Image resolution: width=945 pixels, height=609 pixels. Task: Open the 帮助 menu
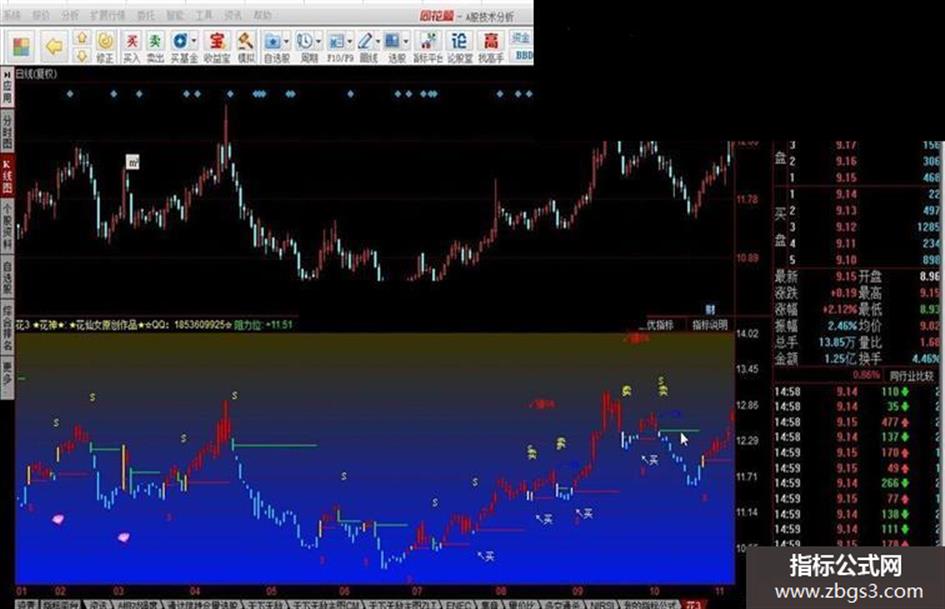tap(262, 15)
